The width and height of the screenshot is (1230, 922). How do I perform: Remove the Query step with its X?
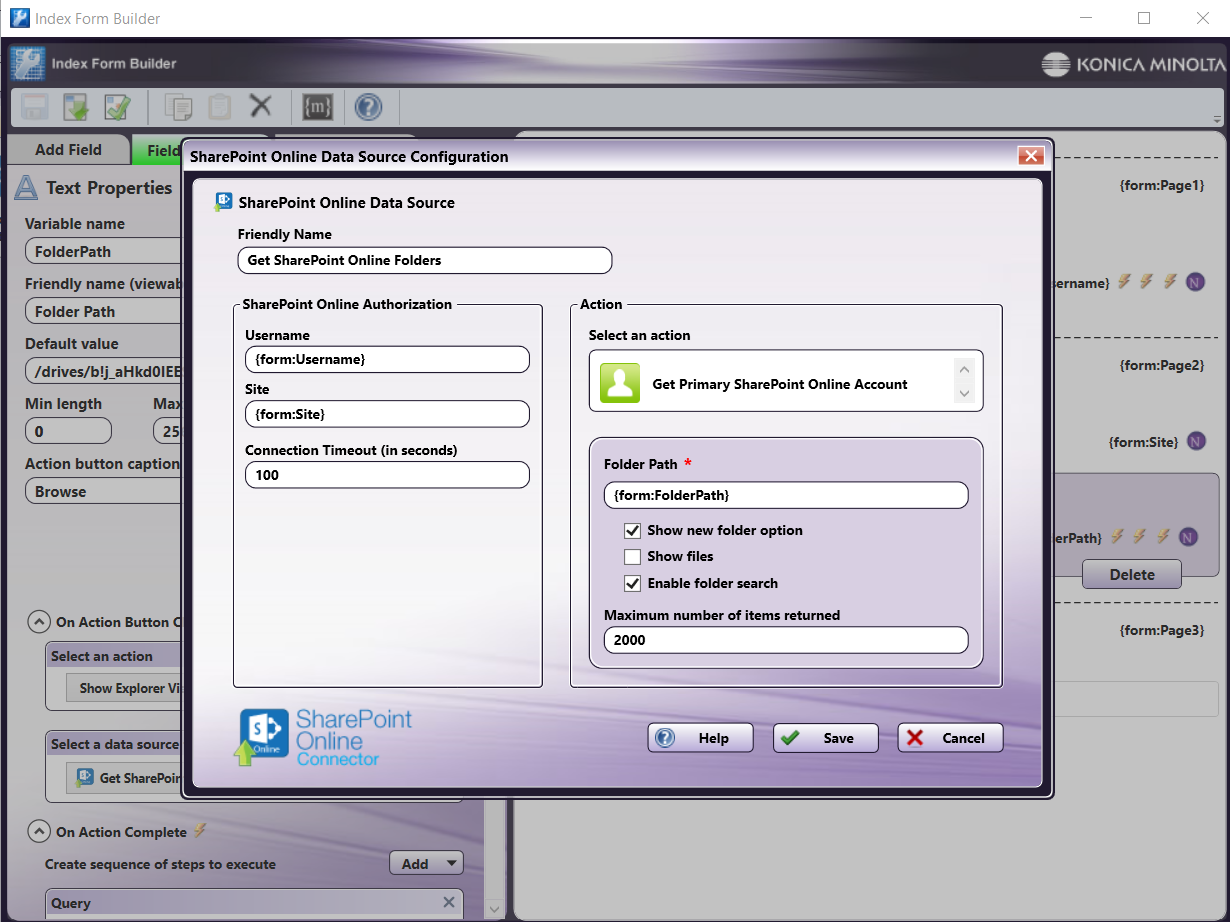click(449, 902)
